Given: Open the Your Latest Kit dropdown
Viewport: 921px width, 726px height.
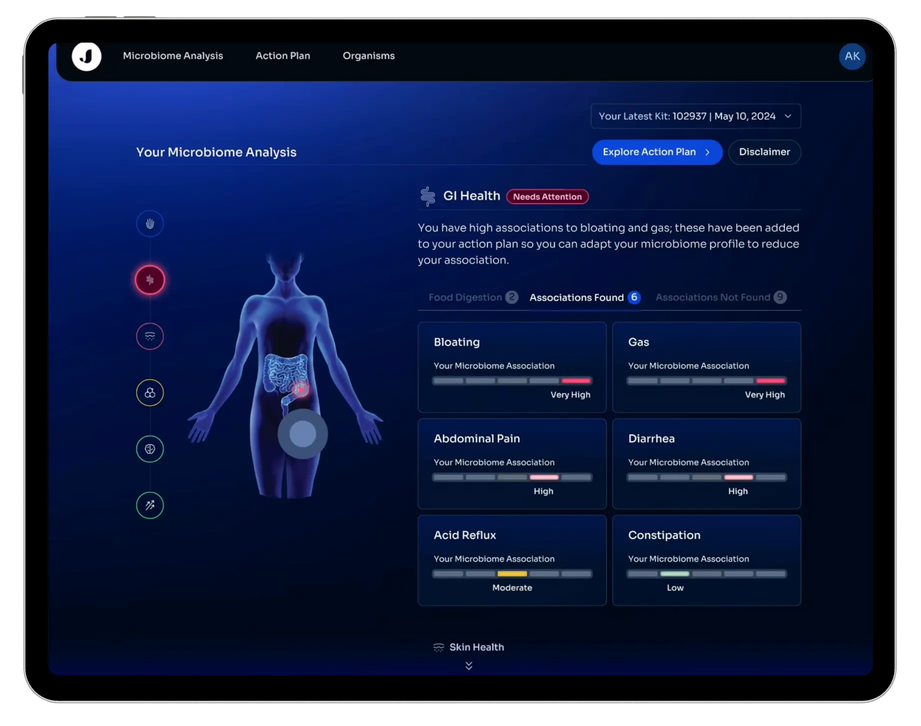Looking at the screenshot, I should point(695,117).
